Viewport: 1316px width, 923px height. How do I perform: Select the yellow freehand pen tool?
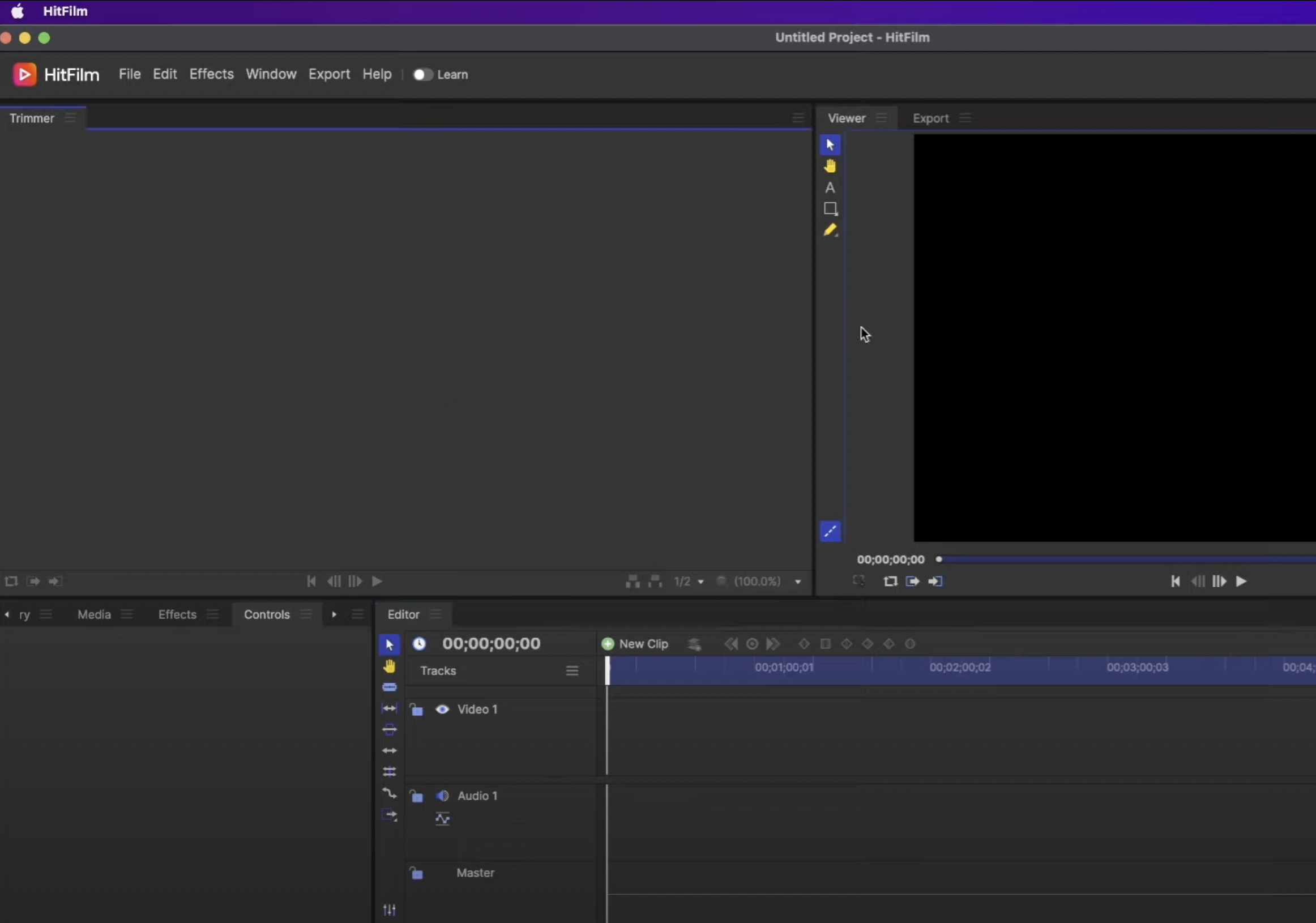[x=830, y=230]
